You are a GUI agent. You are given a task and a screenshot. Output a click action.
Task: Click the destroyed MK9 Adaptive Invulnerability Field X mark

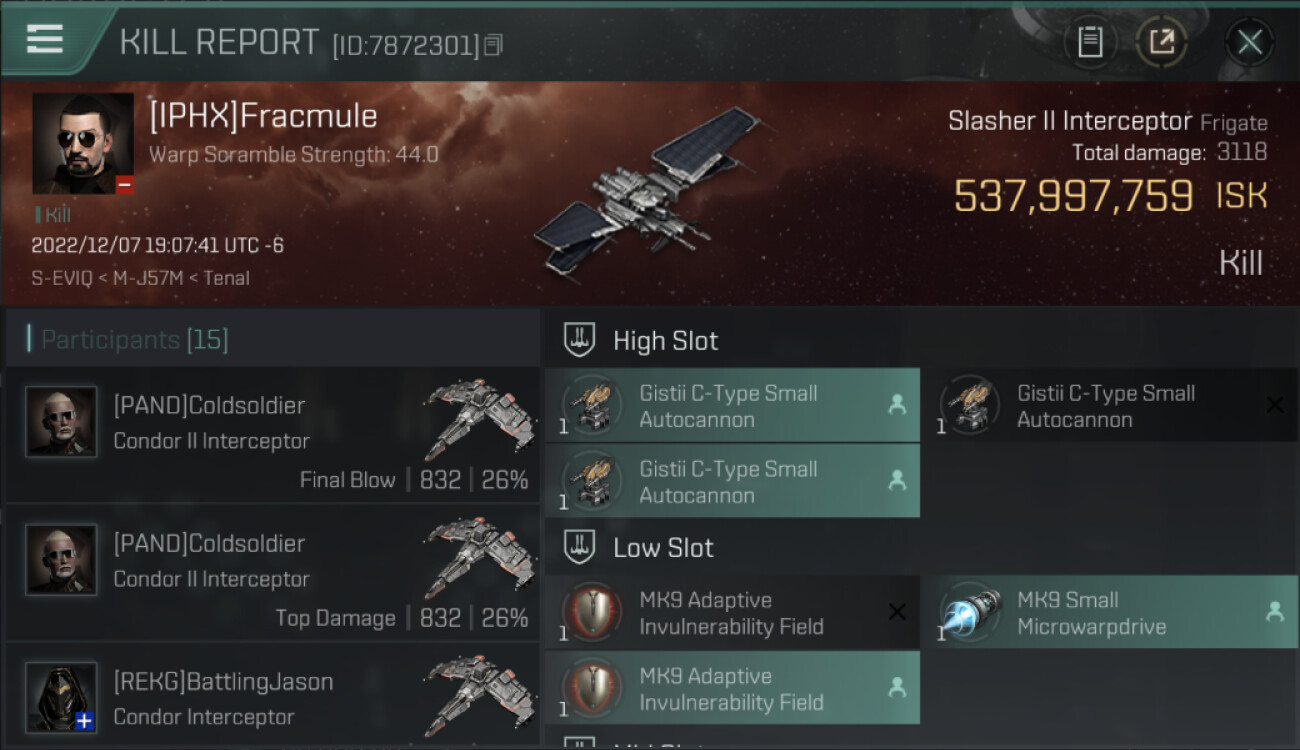point(897,612)
